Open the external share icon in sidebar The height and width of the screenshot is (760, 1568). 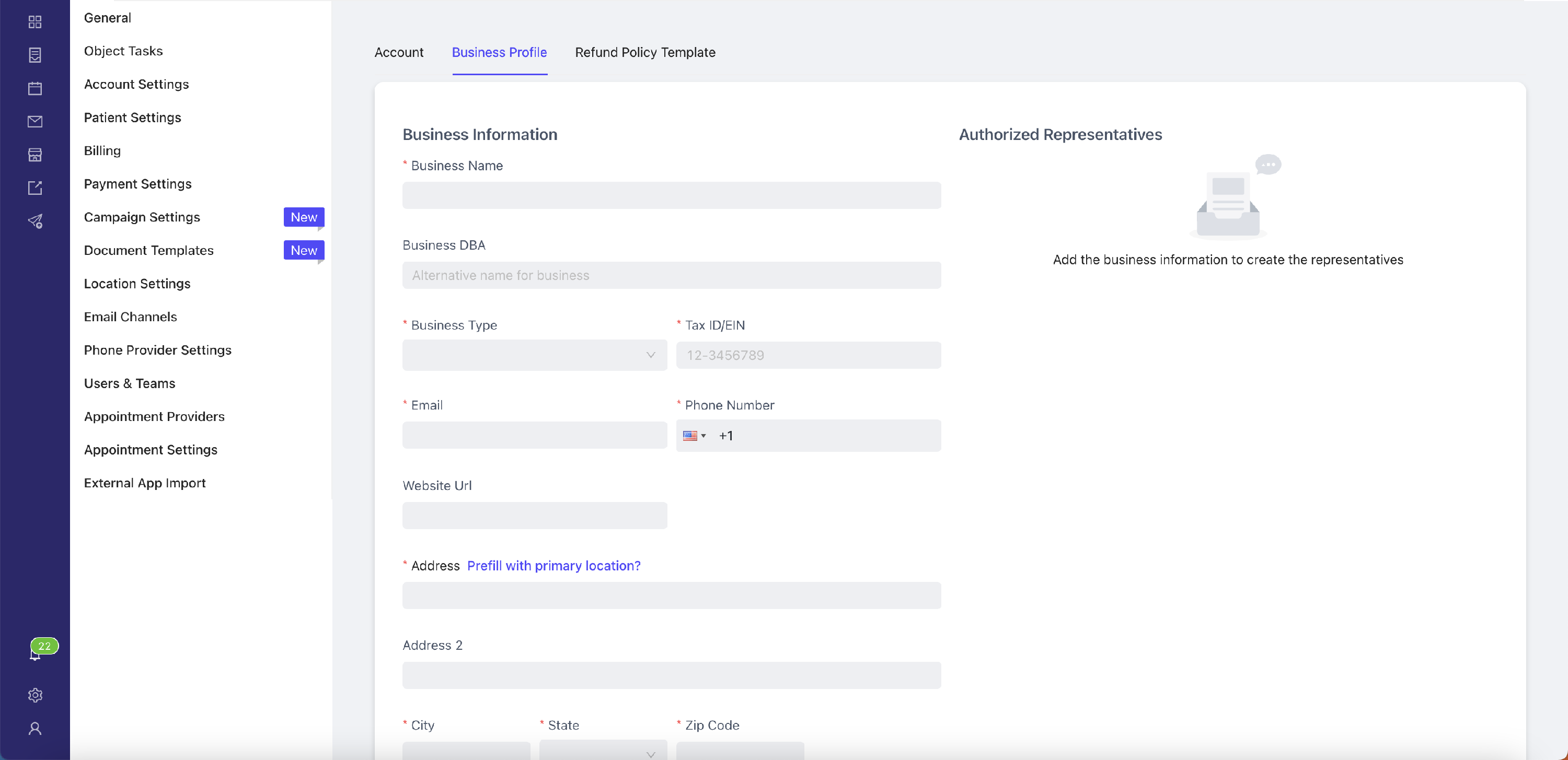click(x=34, y=188)
